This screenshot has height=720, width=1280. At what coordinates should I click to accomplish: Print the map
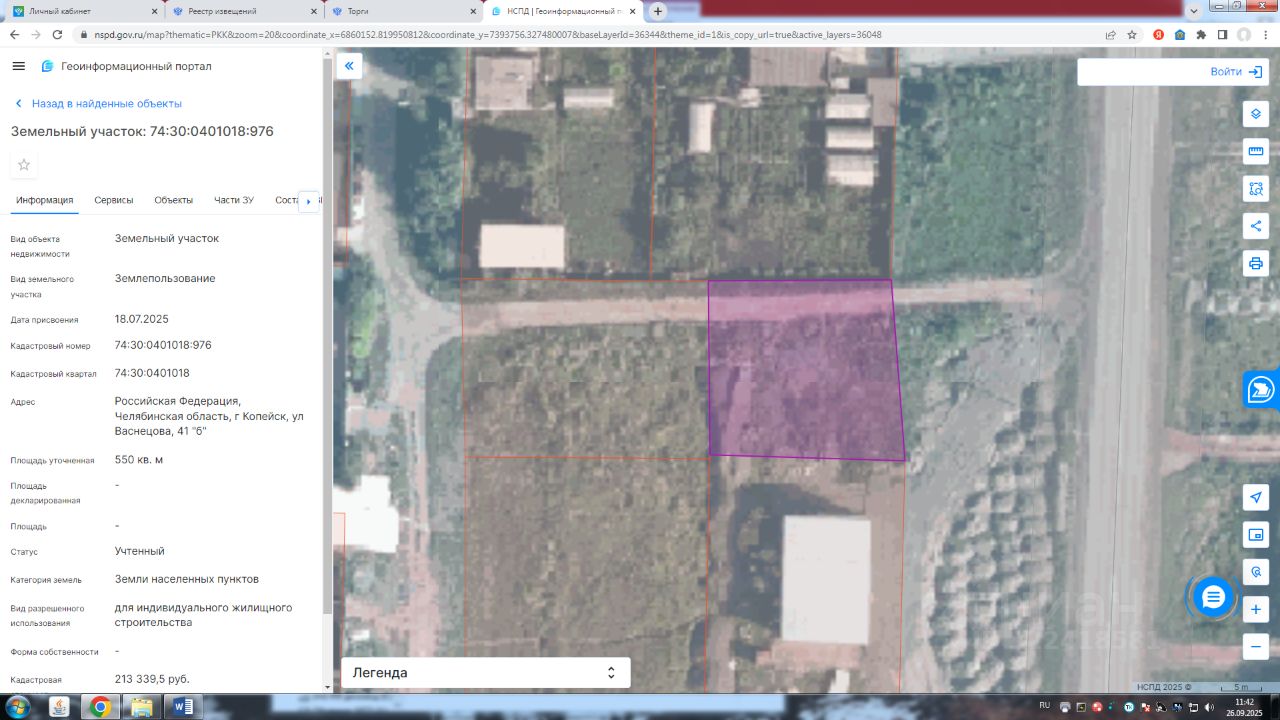coord(1256,263)
